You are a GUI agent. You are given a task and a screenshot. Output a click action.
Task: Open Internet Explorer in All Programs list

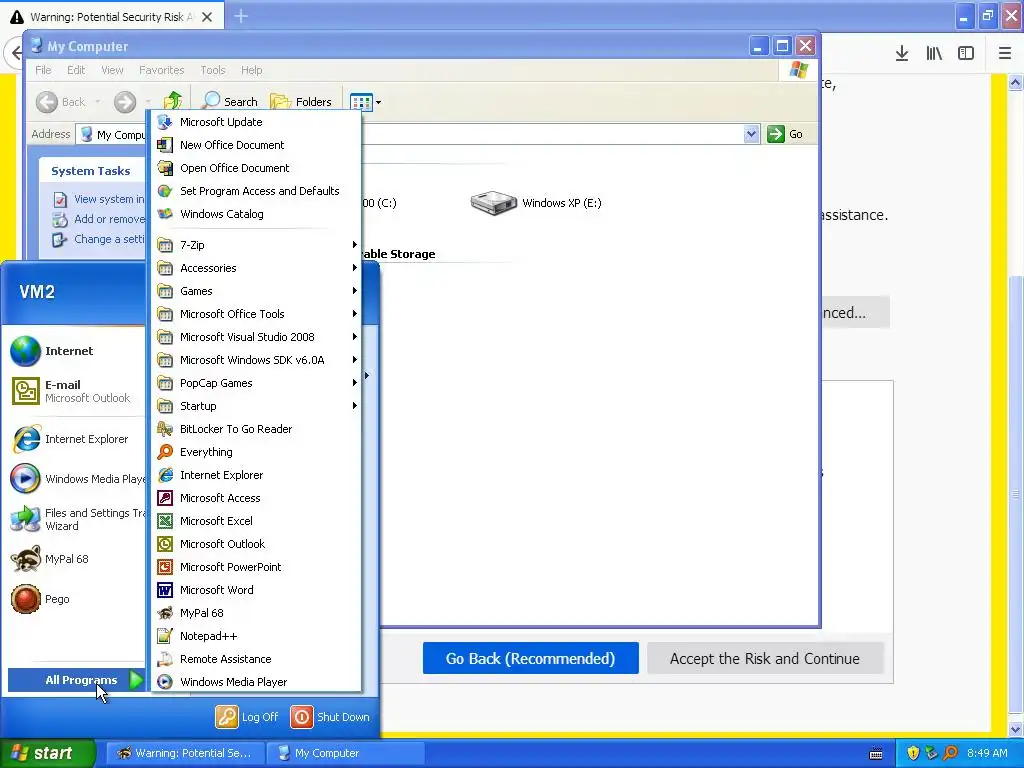coord(256,475)
